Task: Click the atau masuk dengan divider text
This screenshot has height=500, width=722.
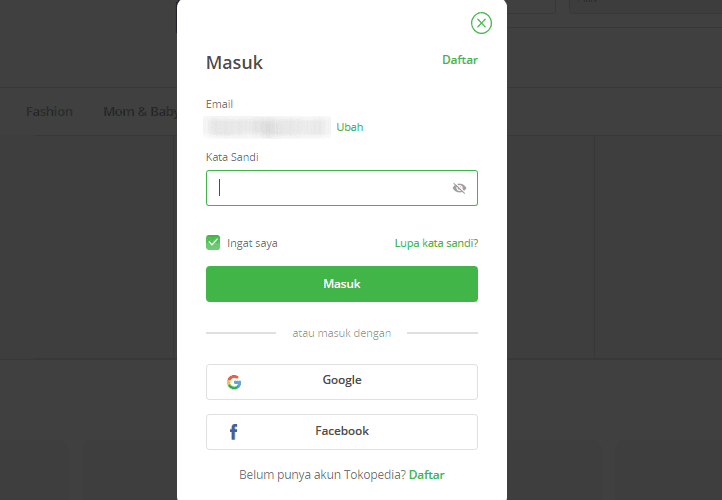Action: click(342, 333)
